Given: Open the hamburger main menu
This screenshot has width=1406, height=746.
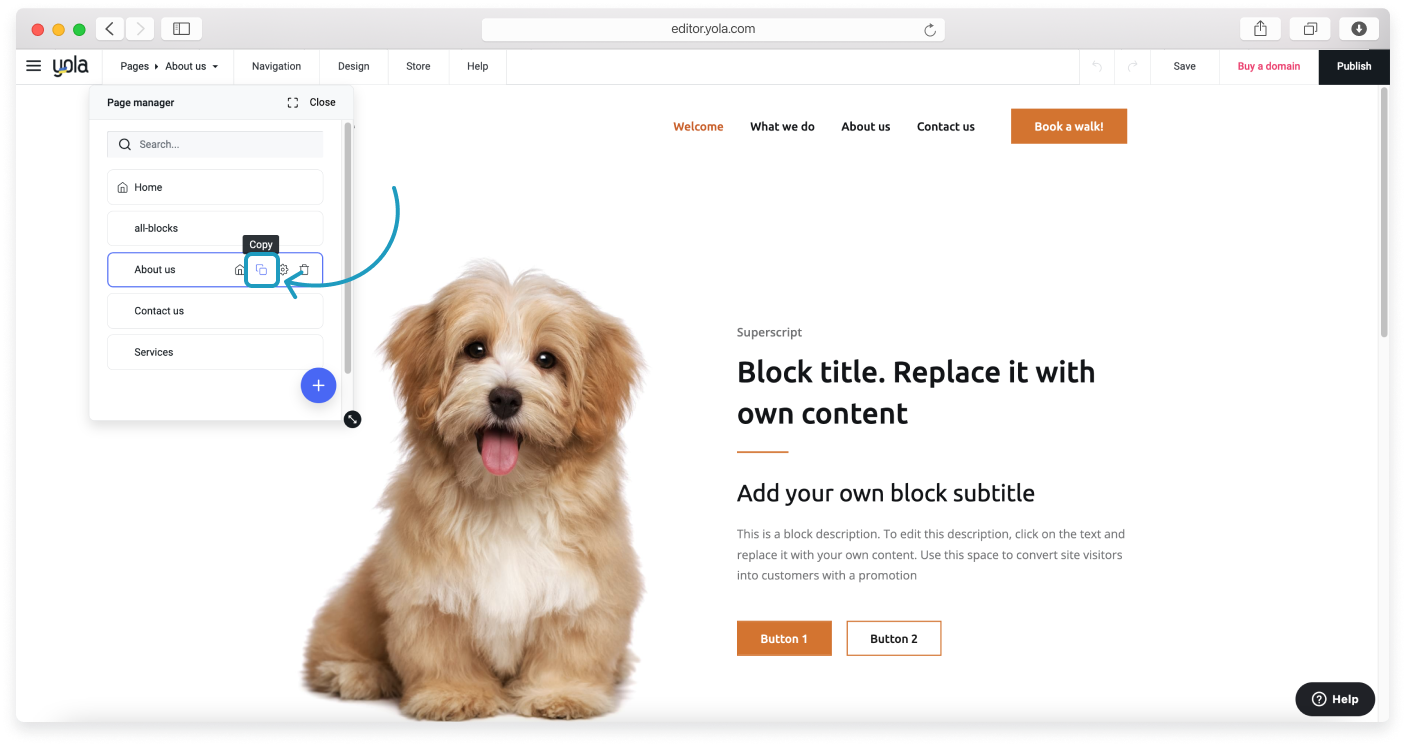Looking at the screenshot, I should [x=33, y=66].
